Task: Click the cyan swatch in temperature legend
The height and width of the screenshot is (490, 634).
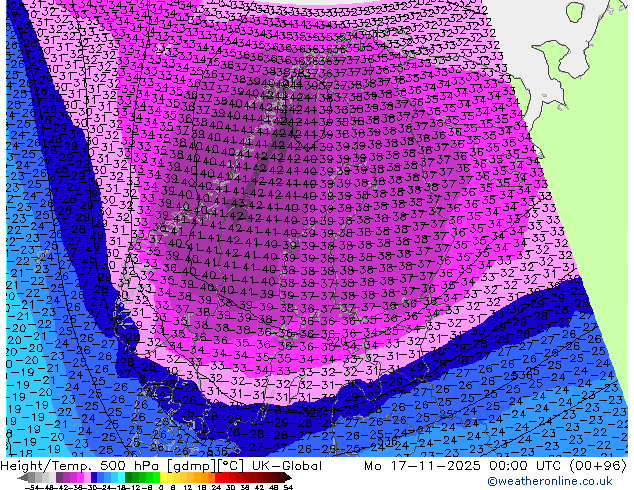Action: coord(121,477)
